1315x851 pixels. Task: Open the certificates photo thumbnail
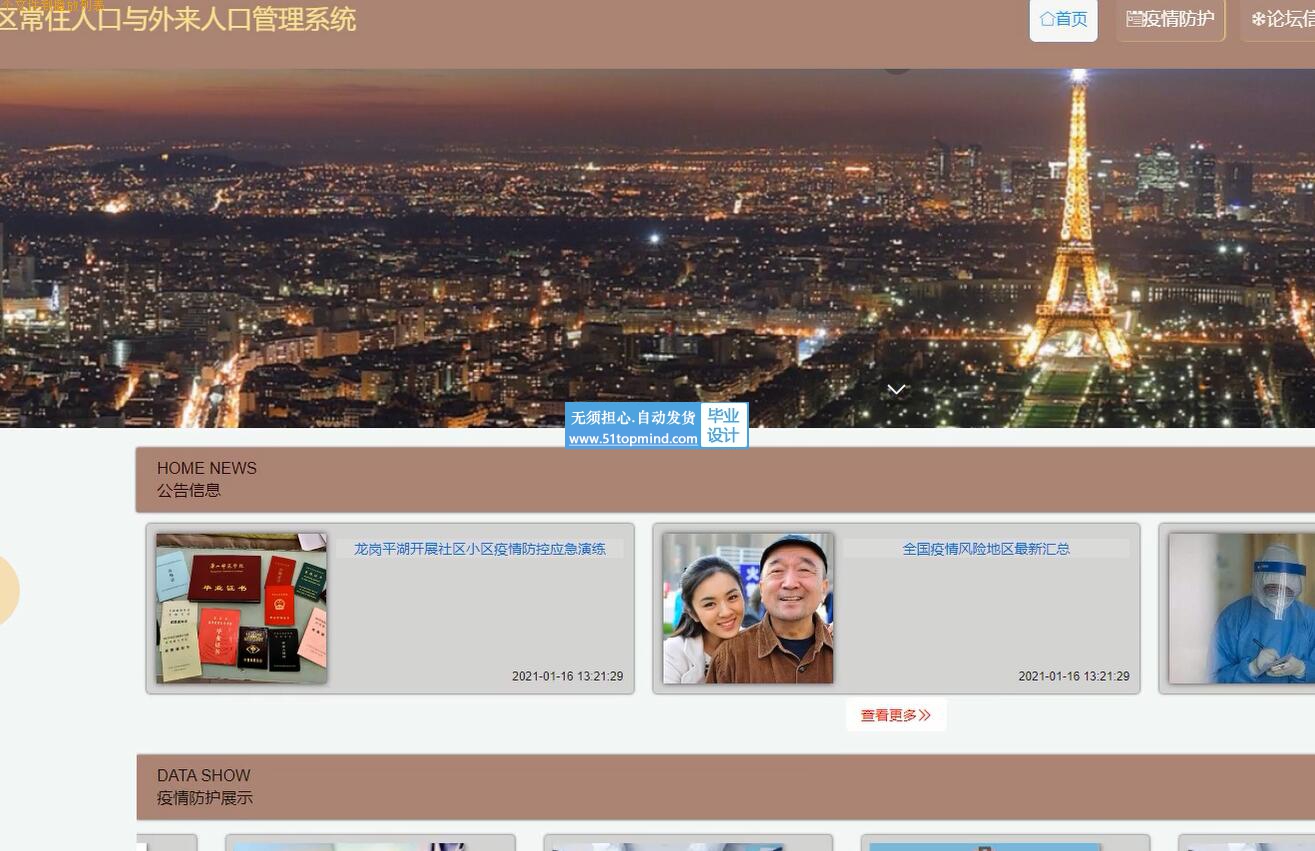pos(242,608)
